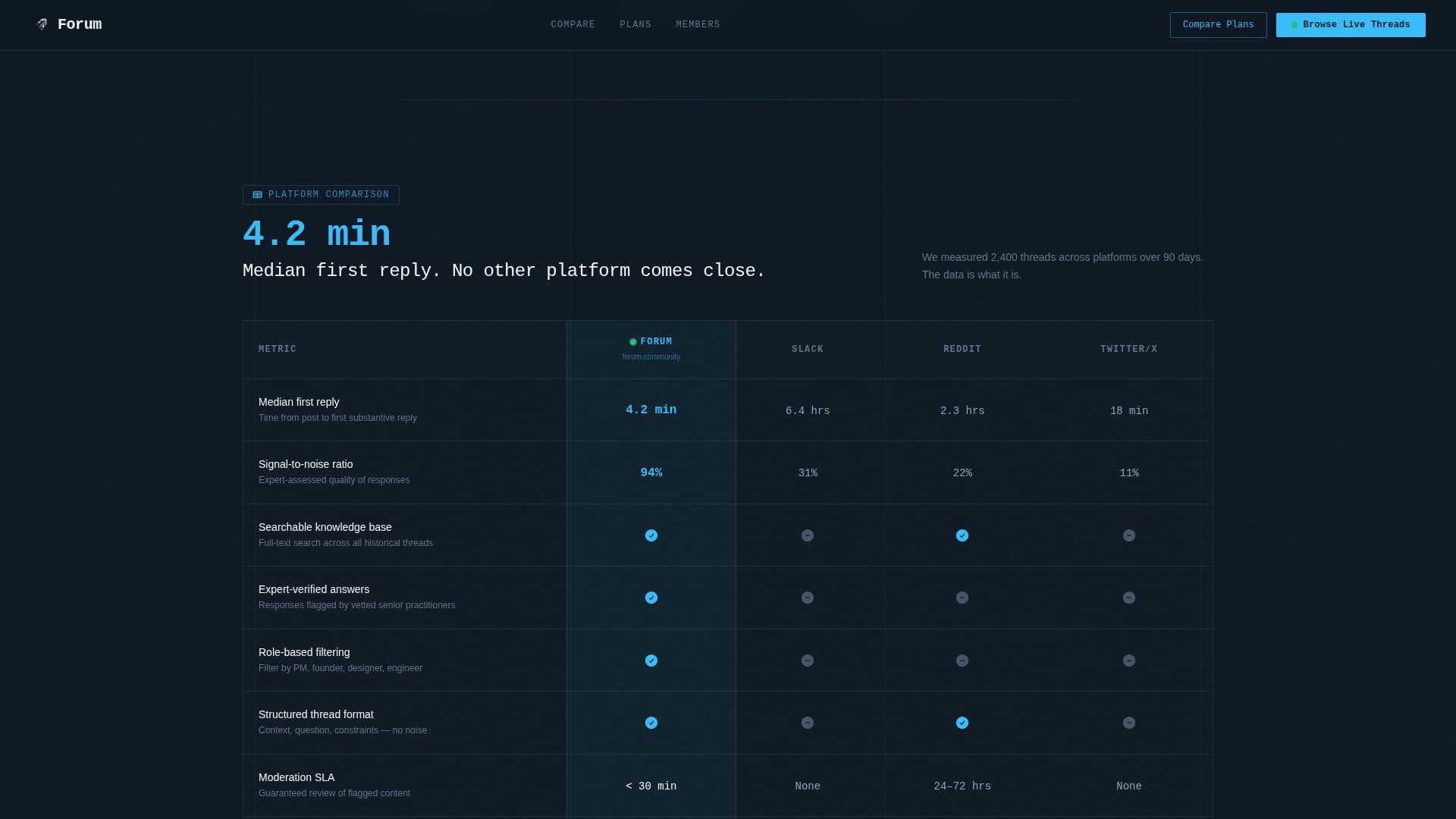Click Reddit's checkmark for Searchable knowledge base
This screenshot has width=1456, height=819.
pos(962,535)
